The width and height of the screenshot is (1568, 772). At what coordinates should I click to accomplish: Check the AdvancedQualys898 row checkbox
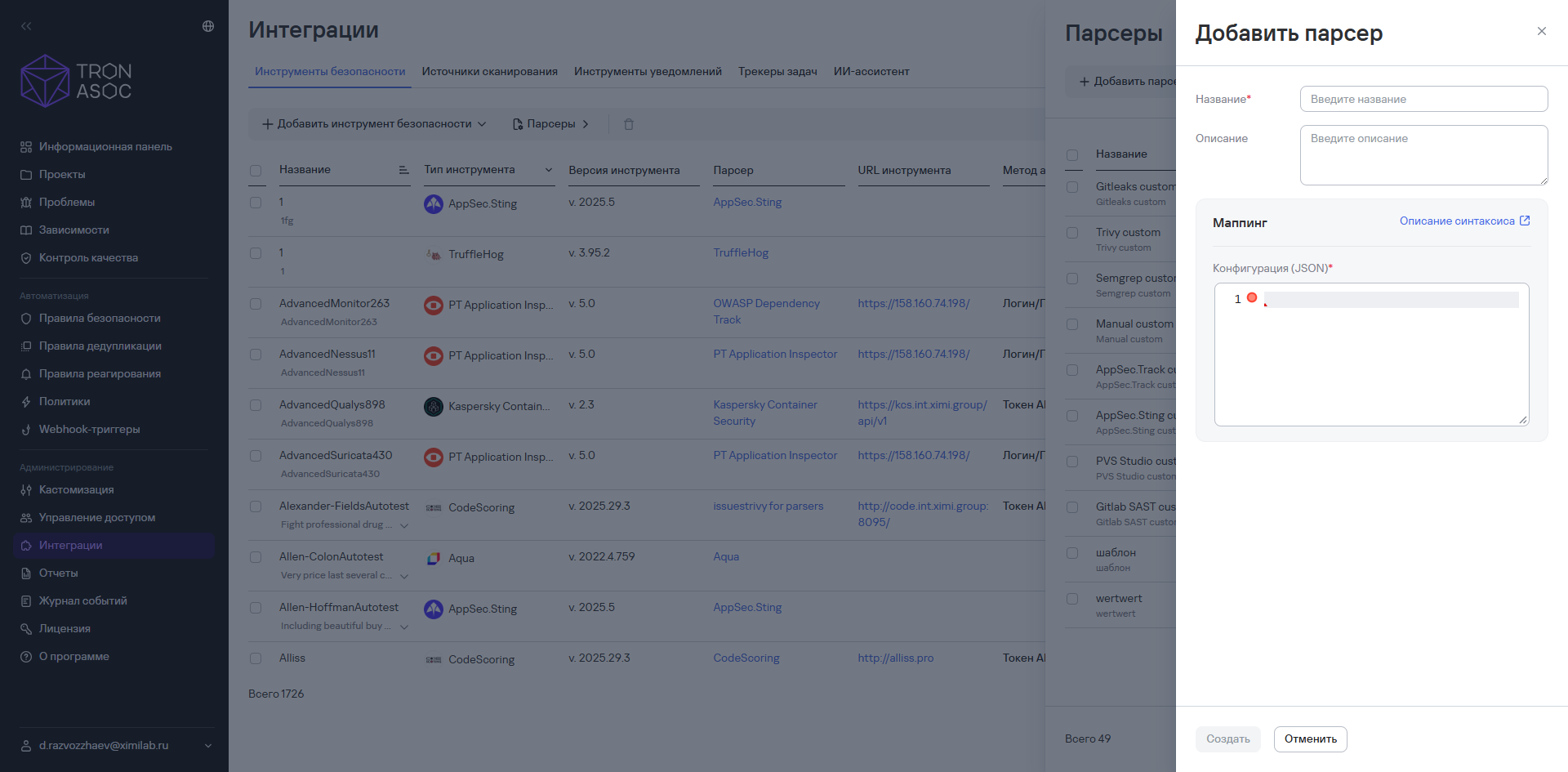click(256, 405)
